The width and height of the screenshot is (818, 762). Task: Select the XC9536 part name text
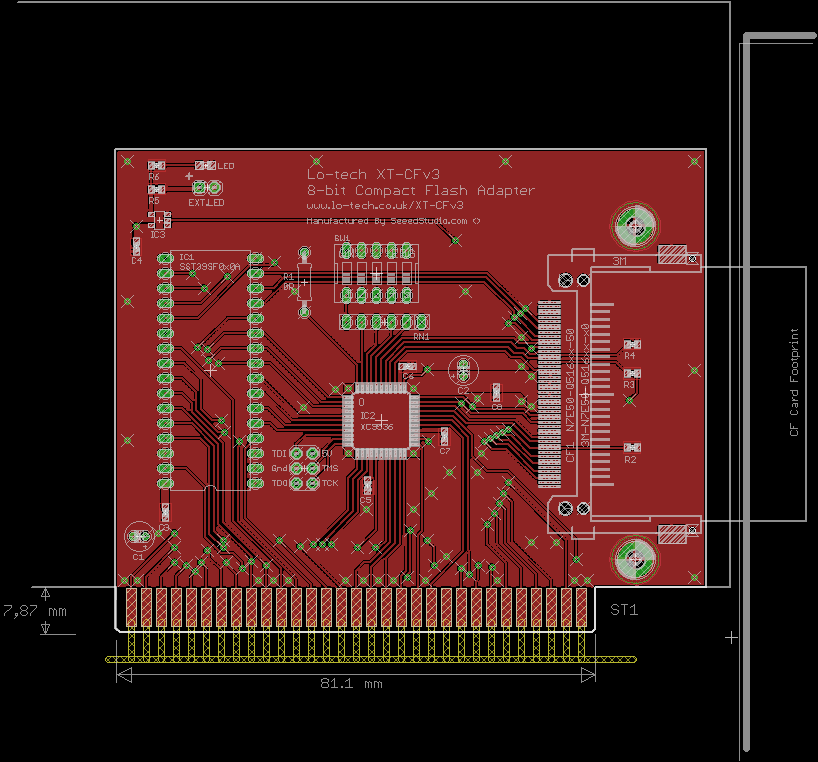coord(377,427)
